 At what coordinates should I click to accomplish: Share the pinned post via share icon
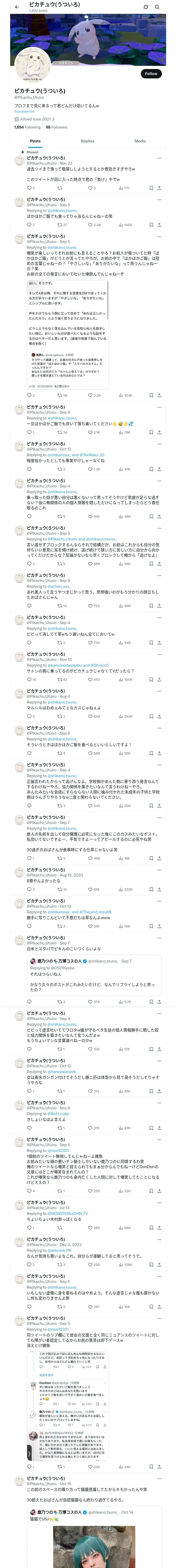[x=159, y=188]
